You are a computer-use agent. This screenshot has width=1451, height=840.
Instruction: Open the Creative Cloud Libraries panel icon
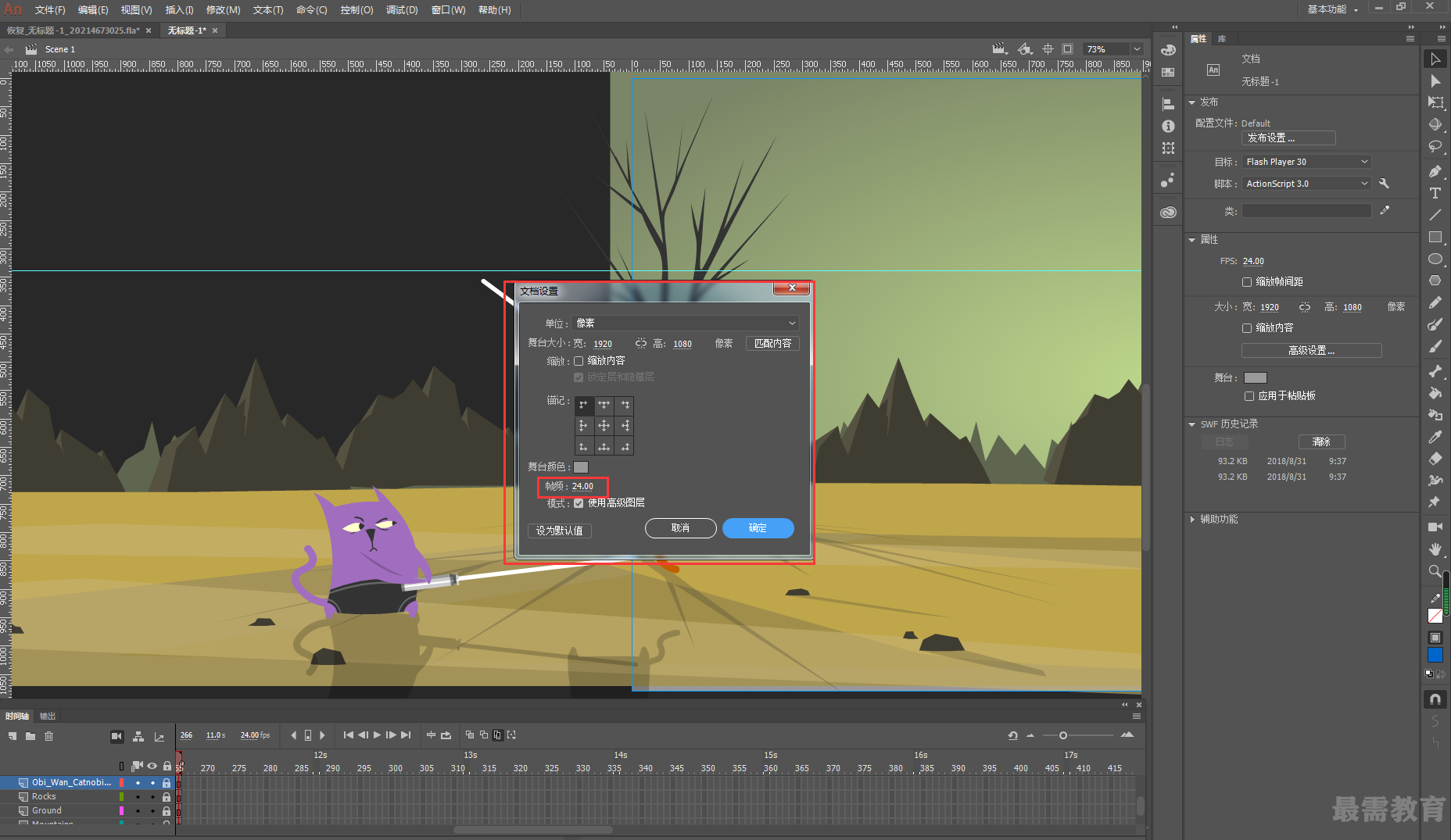[x=1168, y=213]
